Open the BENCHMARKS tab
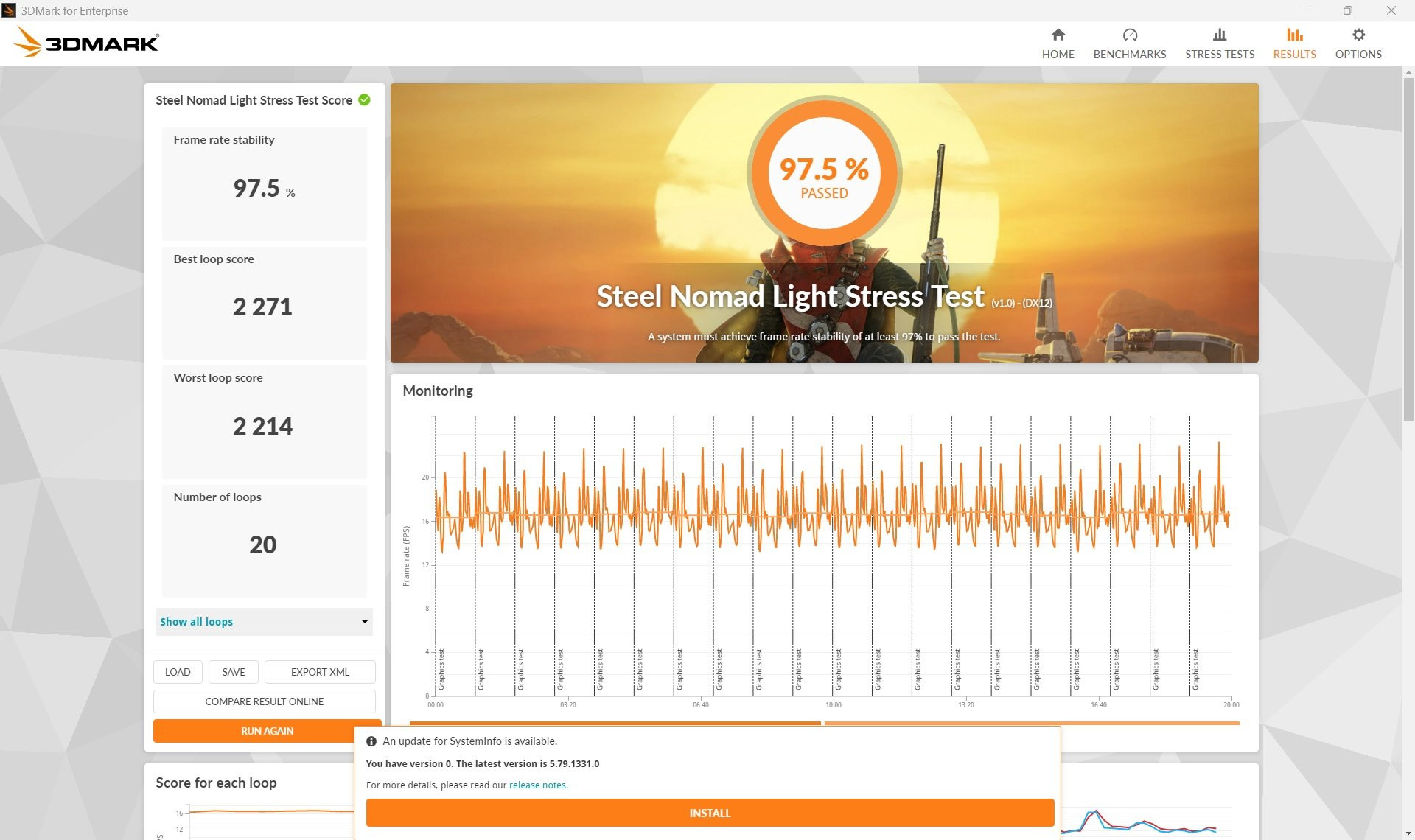1415x840 pixels. tap(1129, 43)
